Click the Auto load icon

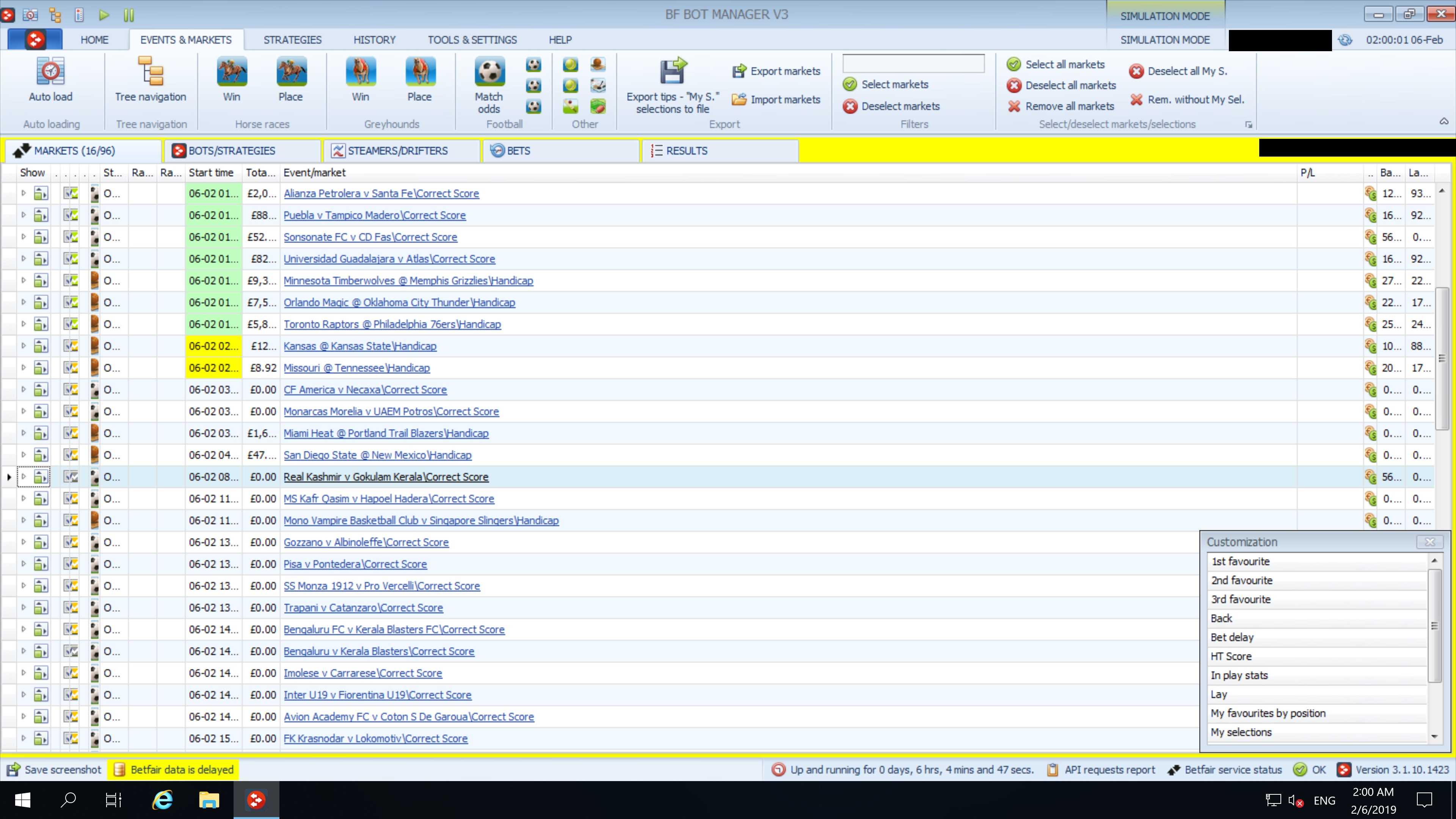click(50, 72)
